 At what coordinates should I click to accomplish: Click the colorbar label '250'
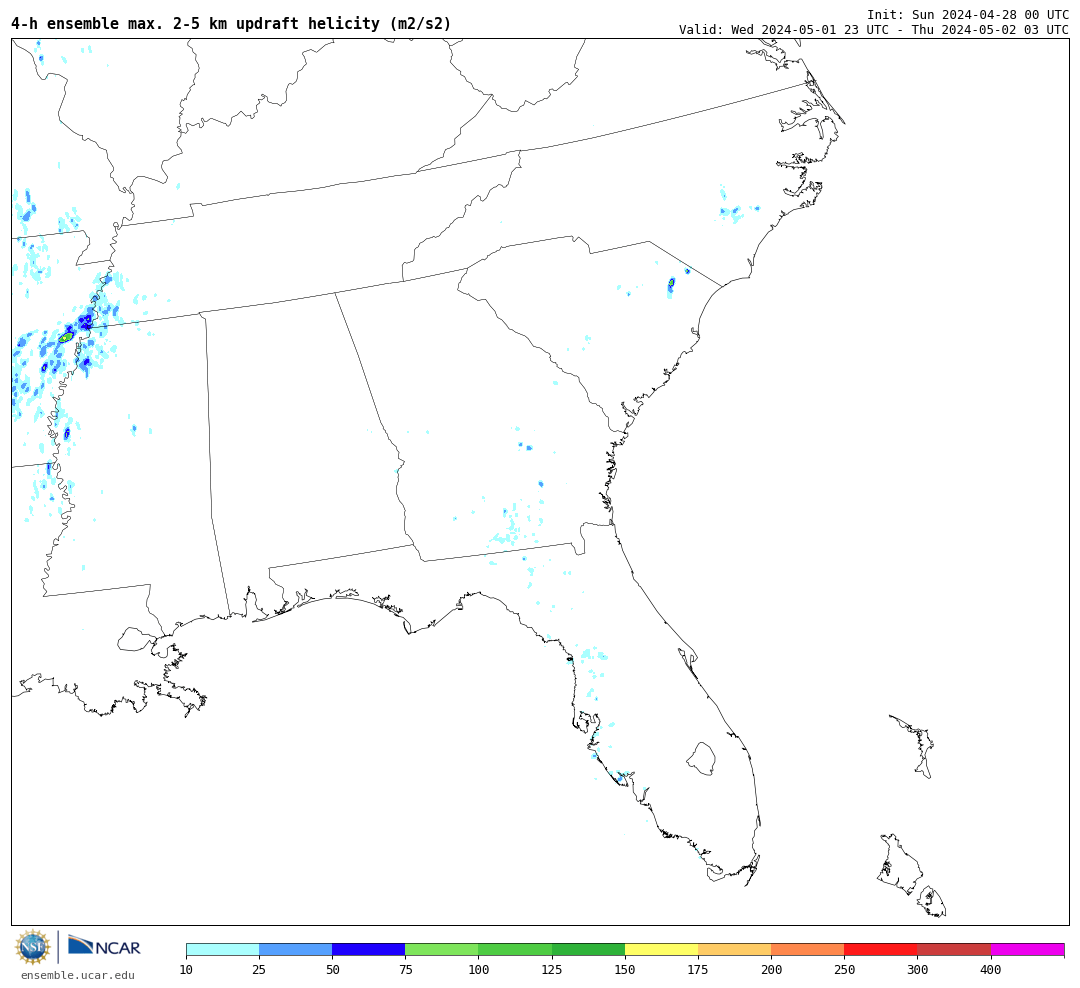click(x=844, y=970)
